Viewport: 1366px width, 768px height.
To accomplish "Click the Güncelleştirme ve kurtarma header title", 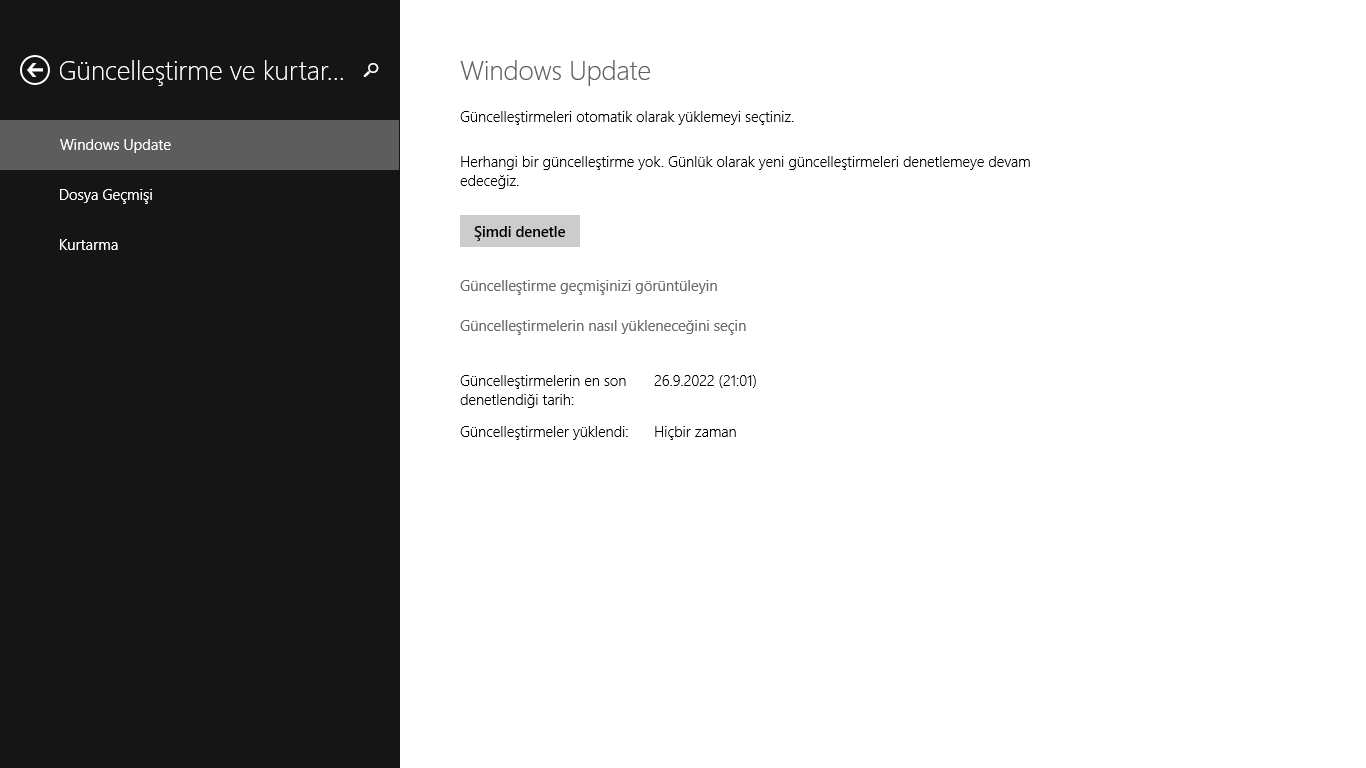I will 202,71.
